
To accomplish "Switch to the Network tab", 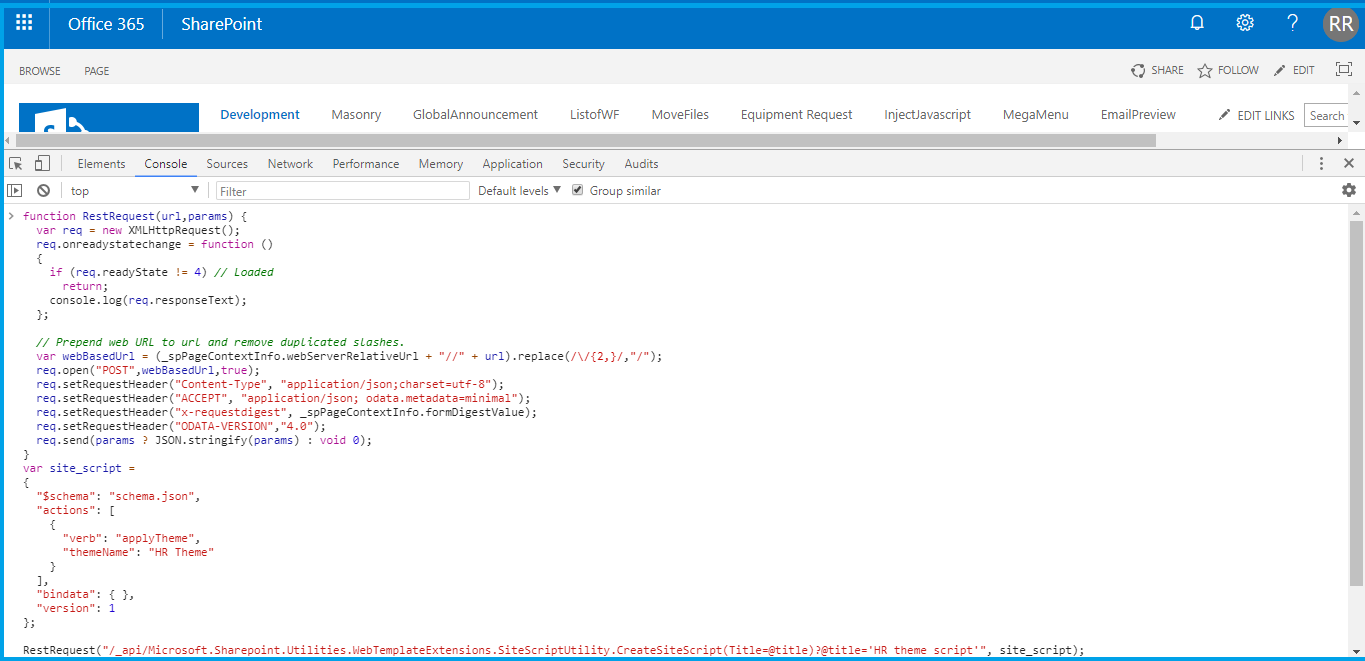I will tap(290, 164).
